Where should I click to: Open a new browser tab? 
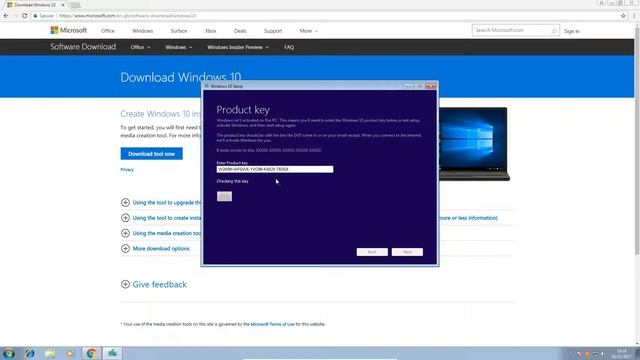point(75,5)
